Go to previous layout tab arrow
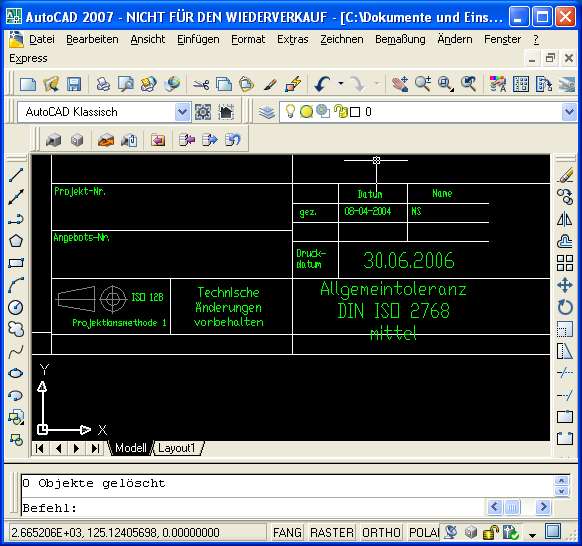The image size is (582, 546). pos(58,448)
